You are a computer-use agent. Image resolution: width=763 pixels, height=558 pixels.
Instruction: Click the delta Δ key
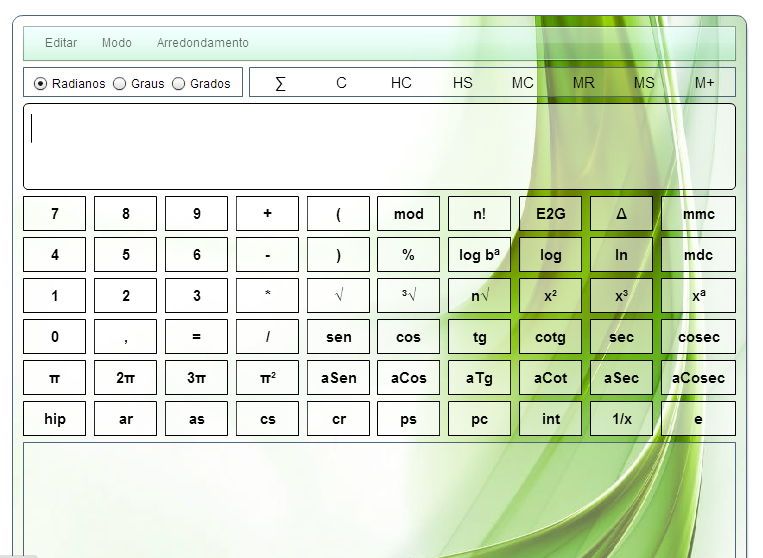coord(621,214)
